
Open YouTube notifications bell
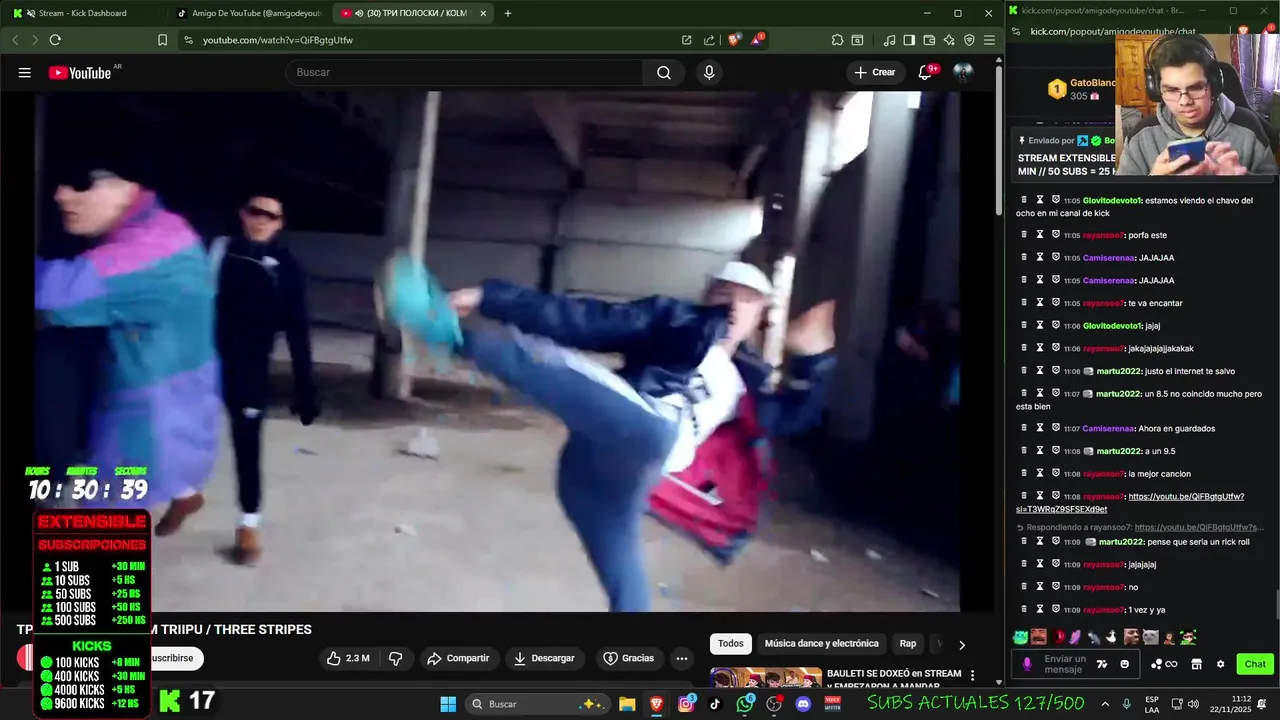point(925,72)
